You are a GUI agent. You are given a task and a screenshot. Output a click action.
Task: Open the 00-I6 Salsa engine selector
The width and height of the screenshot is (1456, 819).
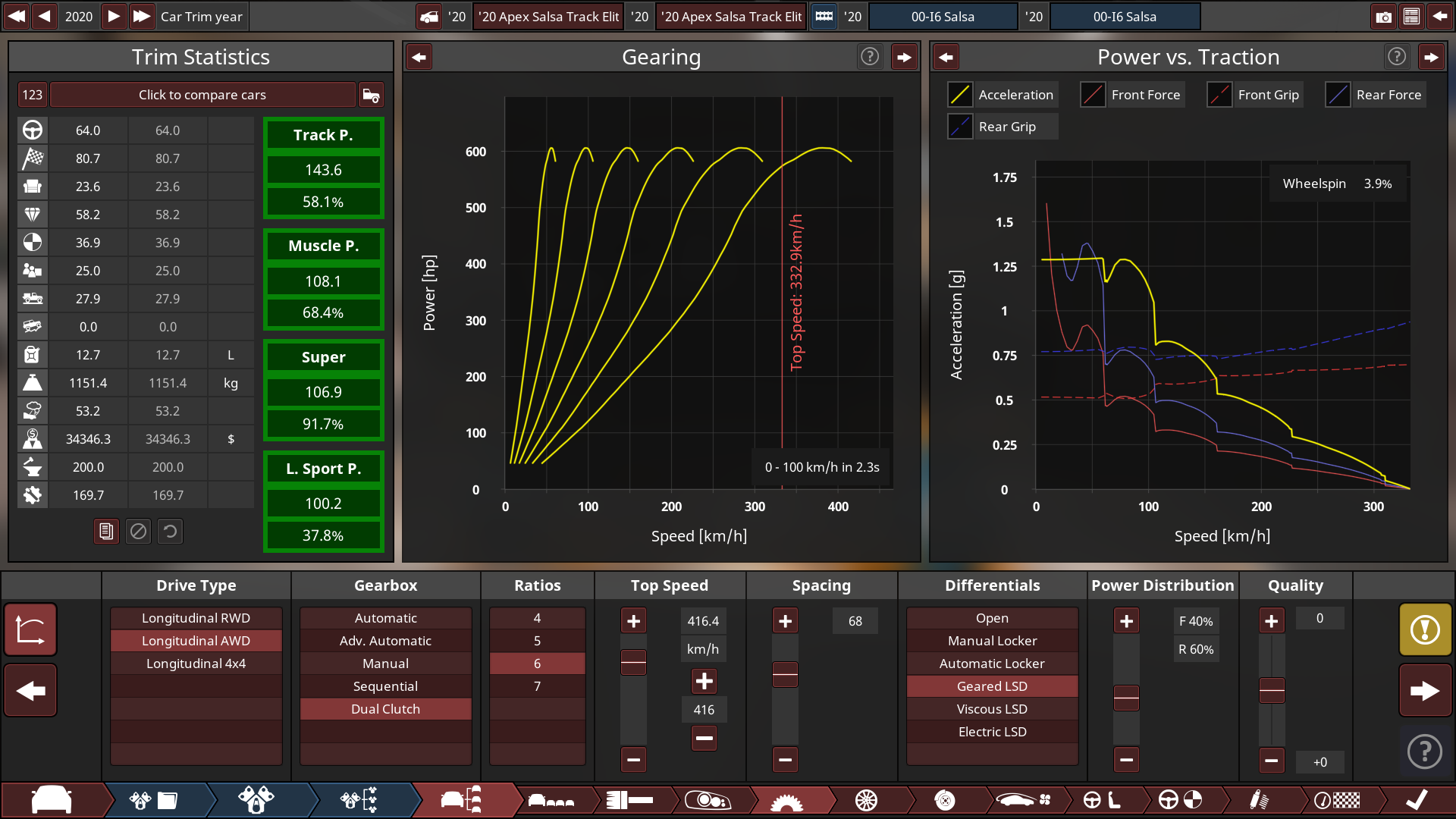click(943, 17)
